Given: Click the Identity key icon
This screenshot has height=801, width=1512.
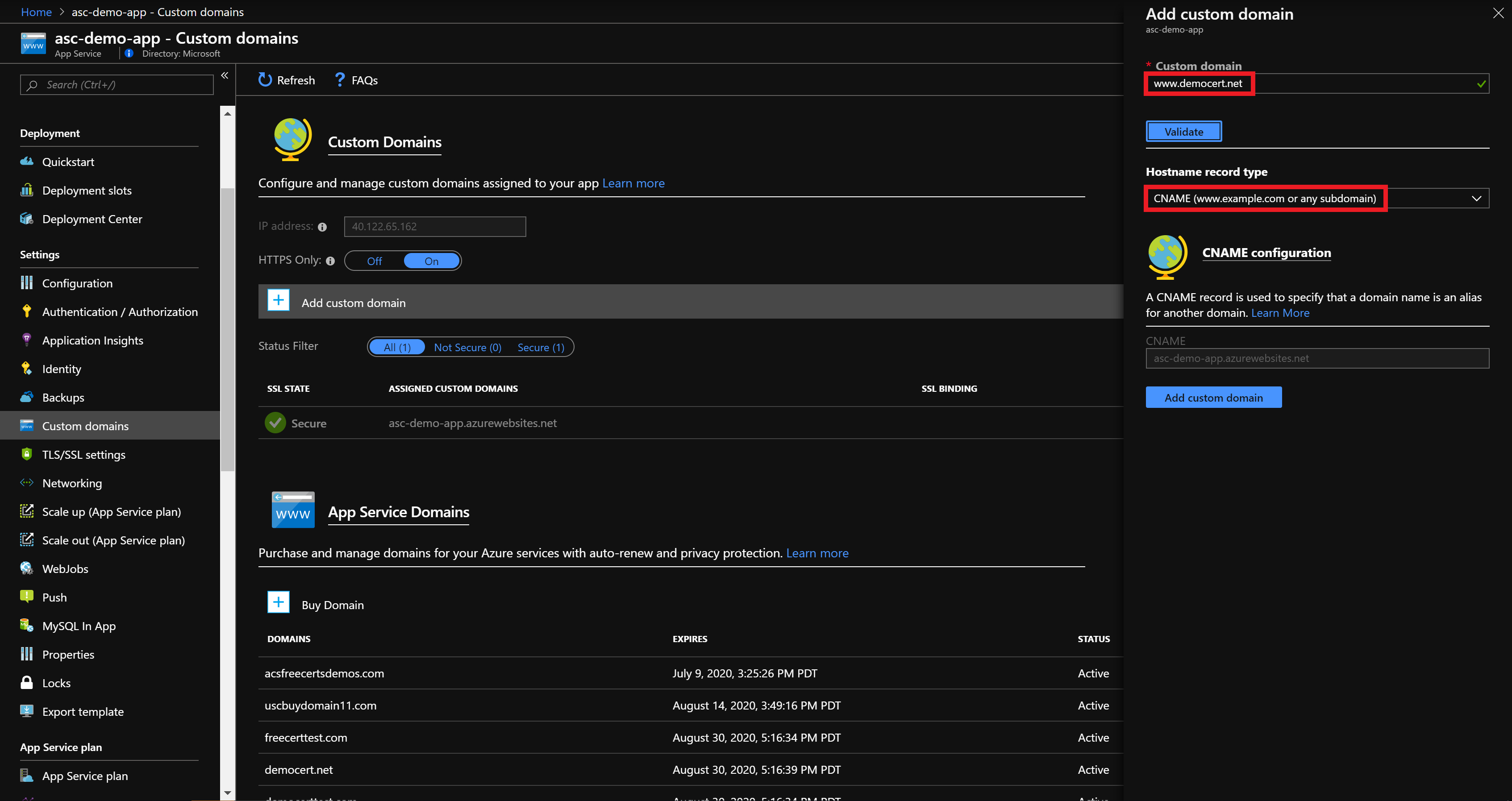Looking at the screenshot, I should tap(26, 369).
